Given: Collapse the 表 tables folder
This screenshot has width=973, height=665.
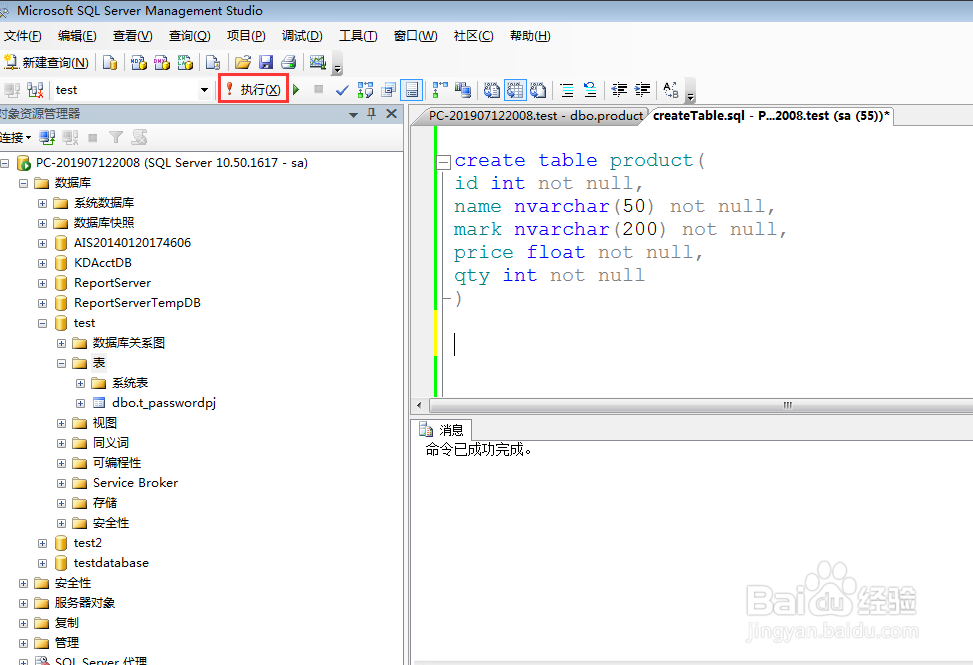Looking at the screenshot, I should coord(61,364).
